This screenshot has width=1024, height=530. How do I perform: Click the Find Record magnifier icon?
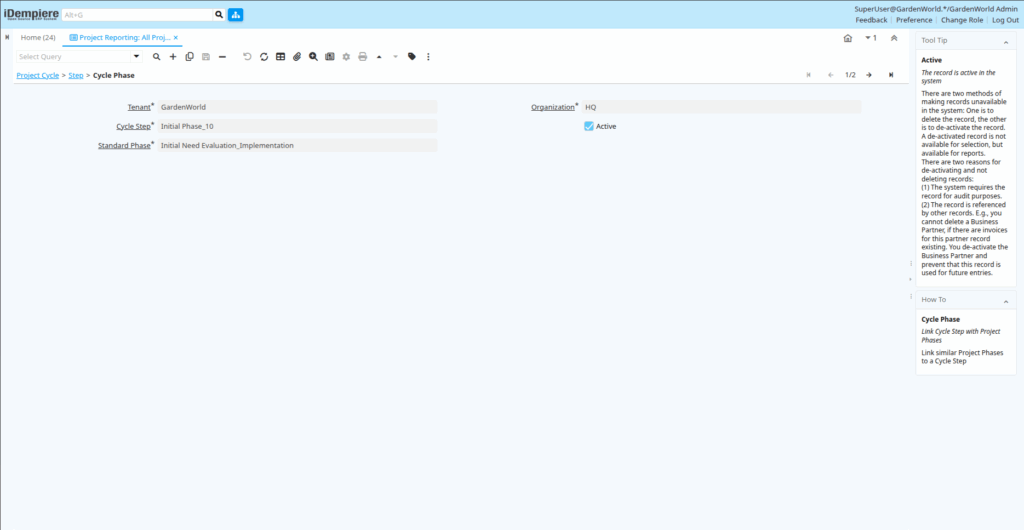(x=157, y=57)
